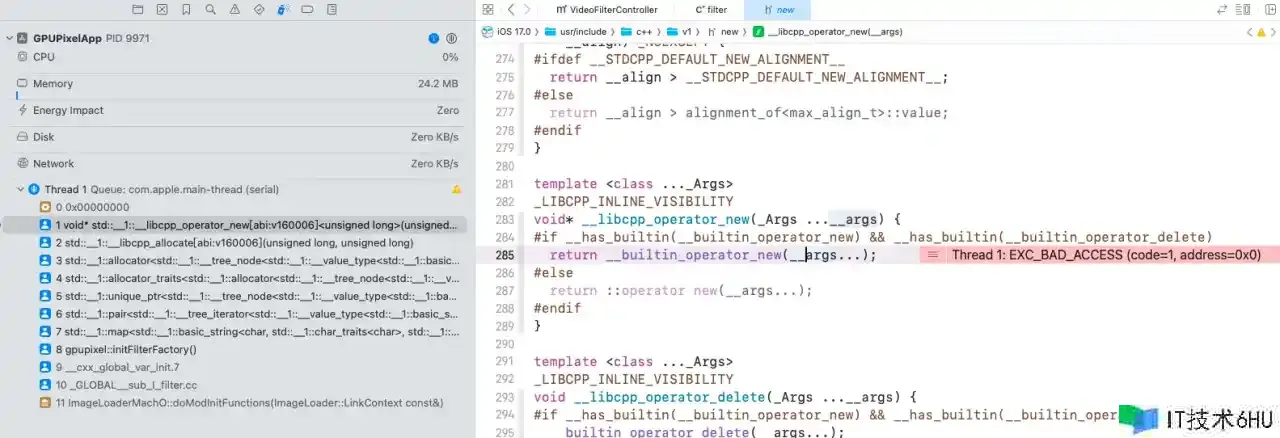Screen dimensions: 1280x438
Task: Open the Find navigator magnifier icon
Action: point(210,10)
